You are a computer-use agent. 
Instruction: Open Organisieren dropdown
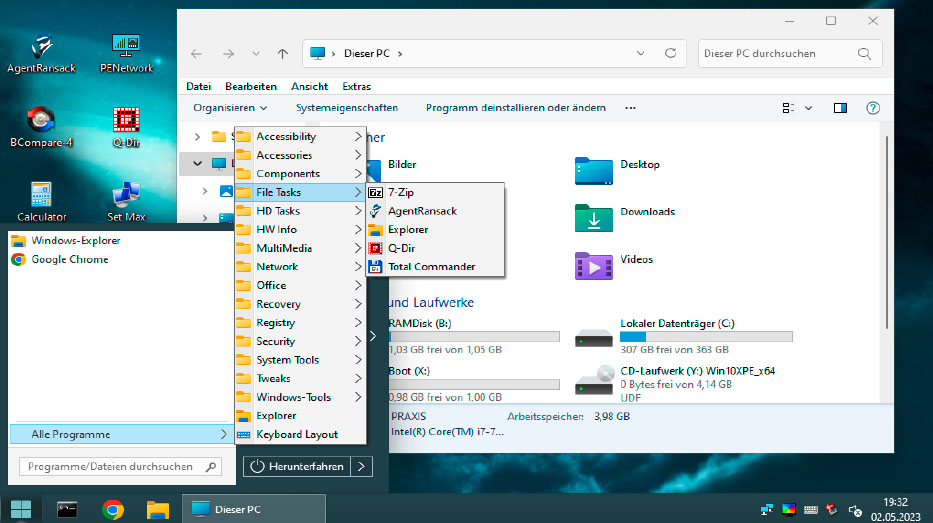[230, 108]
